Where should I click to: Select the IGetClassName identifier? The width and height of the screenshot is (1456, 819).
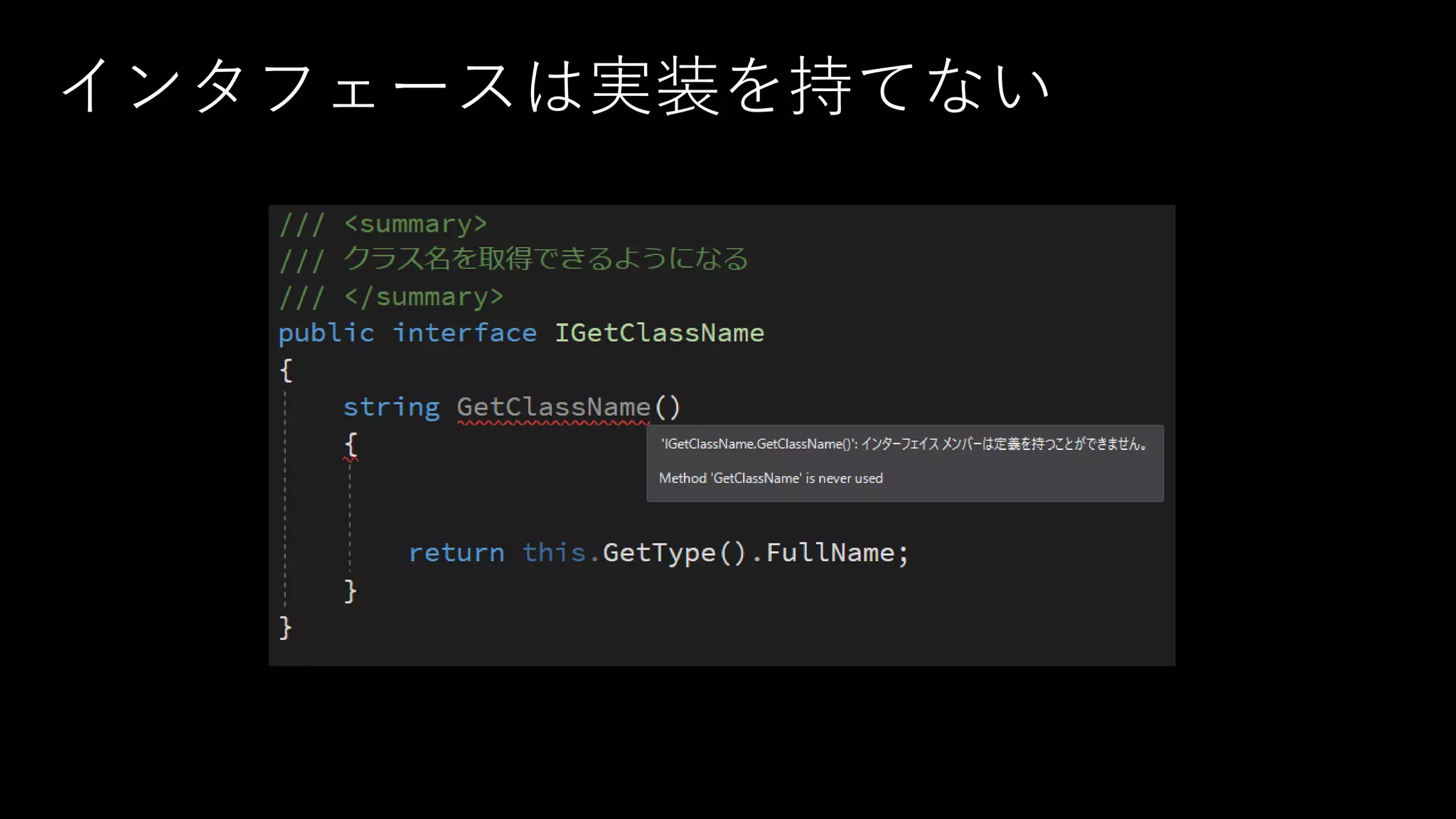(x=660, y=333)
